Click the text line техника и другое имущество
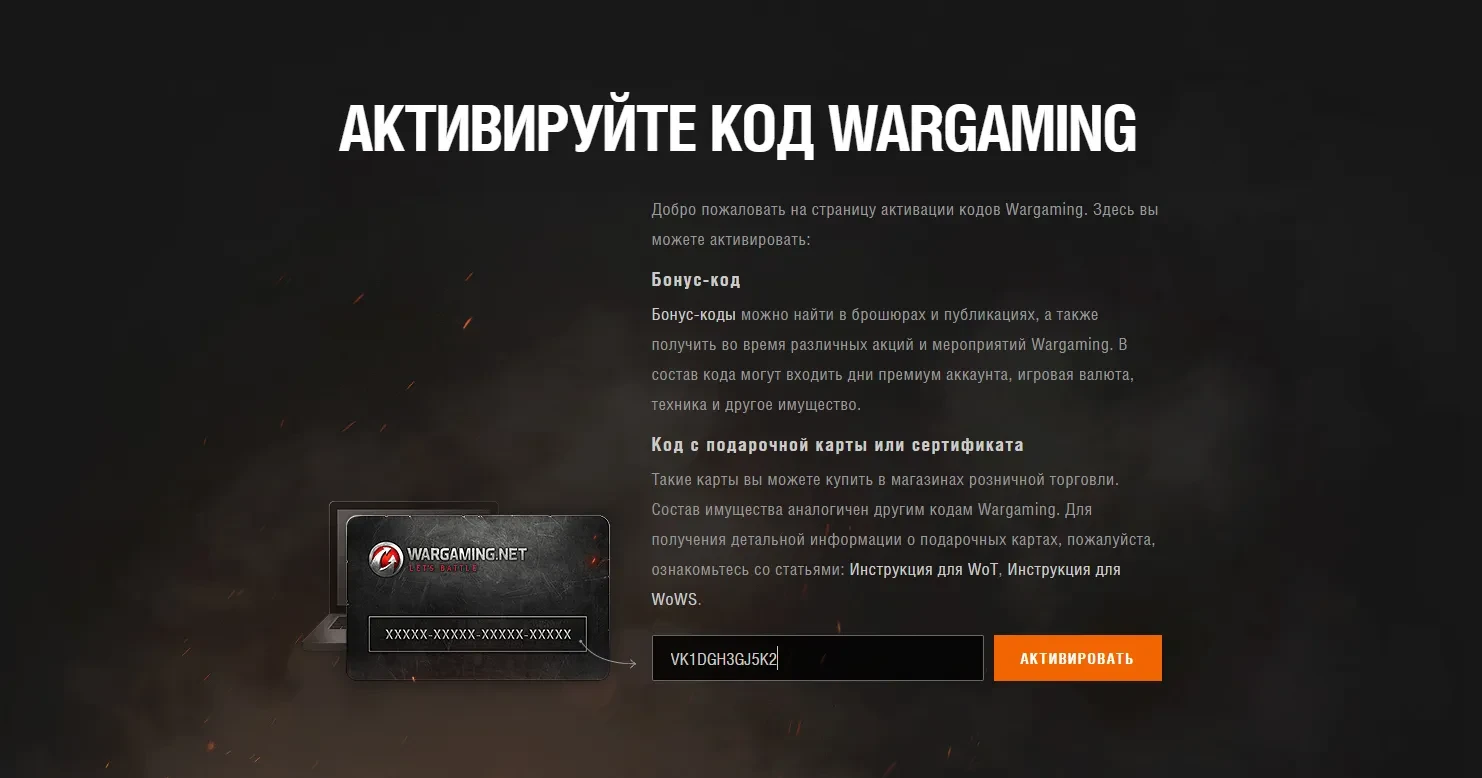 coord(755,404)
